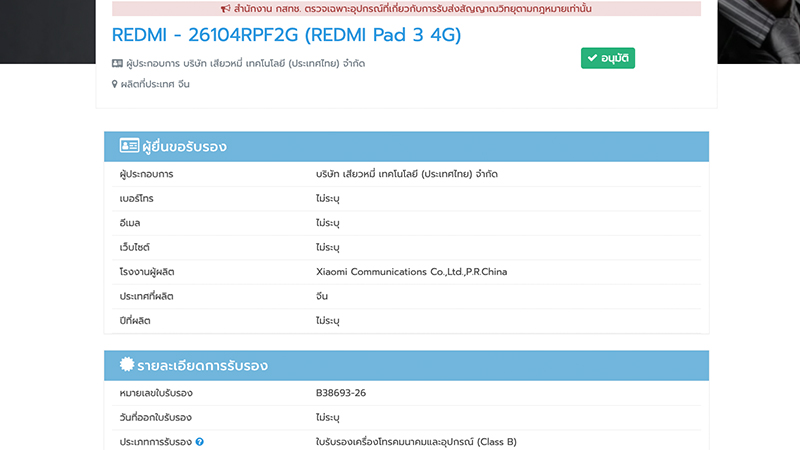Viewport: 800px width, 450px height.
Task: Click the certificate badge icon in the รายละเอียดการรับรอง header
Action: (x=127, y=364)
